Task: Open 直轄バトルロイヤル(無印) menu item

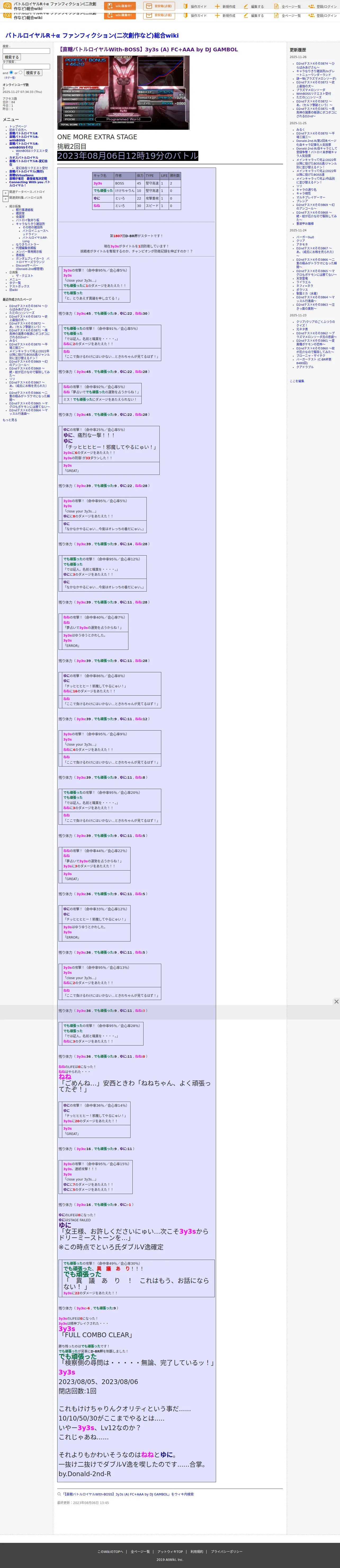Action: 26,172
